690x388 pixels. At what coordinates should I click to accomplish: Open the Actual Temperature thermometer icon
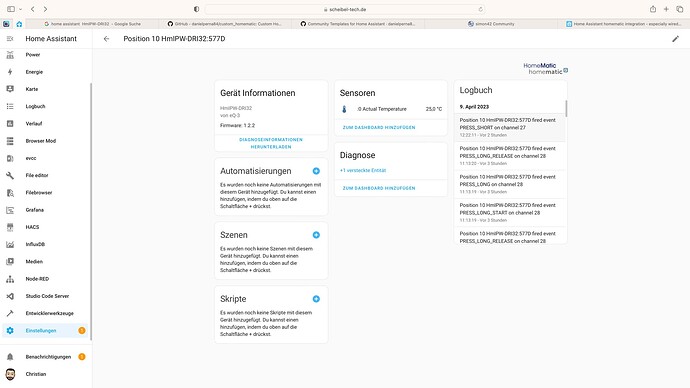click(344, 109)
